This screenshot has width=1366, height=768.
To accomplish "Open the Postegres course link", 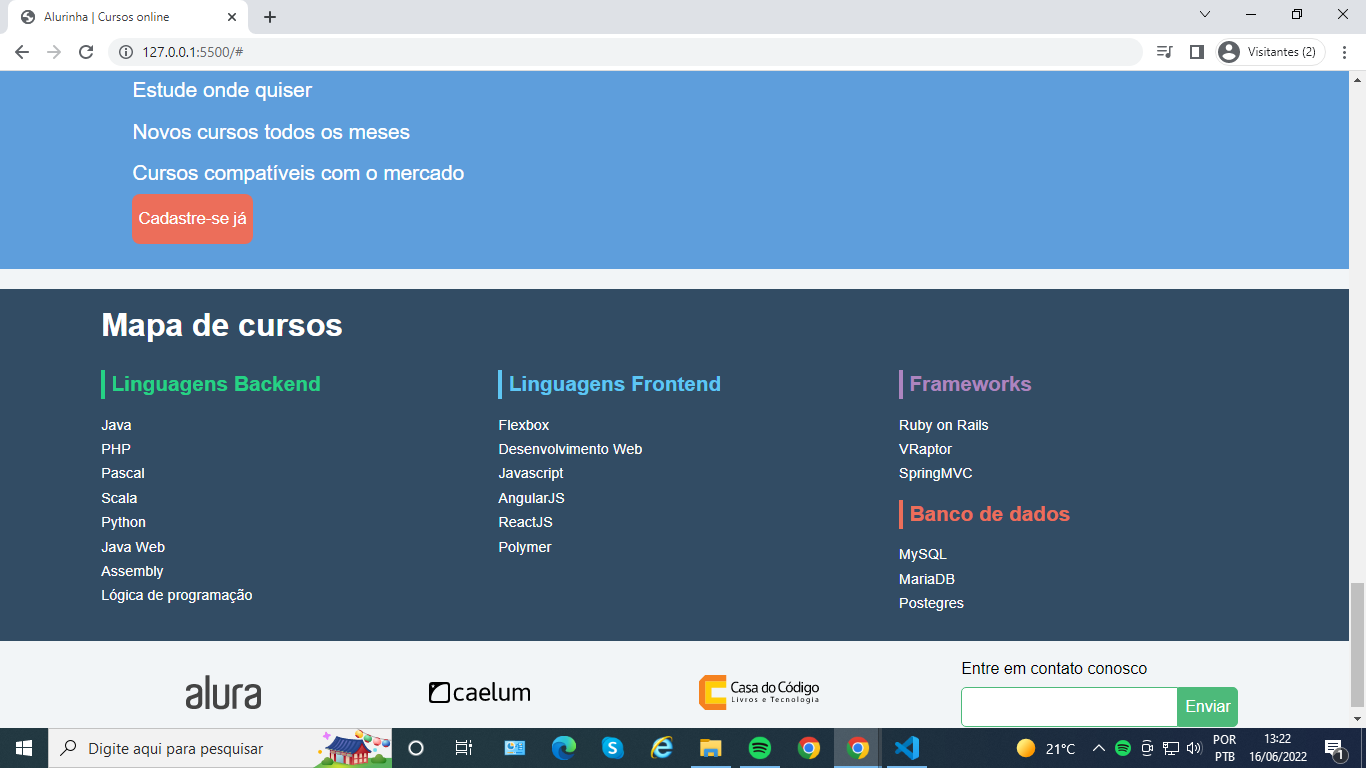I will point(931,603).
